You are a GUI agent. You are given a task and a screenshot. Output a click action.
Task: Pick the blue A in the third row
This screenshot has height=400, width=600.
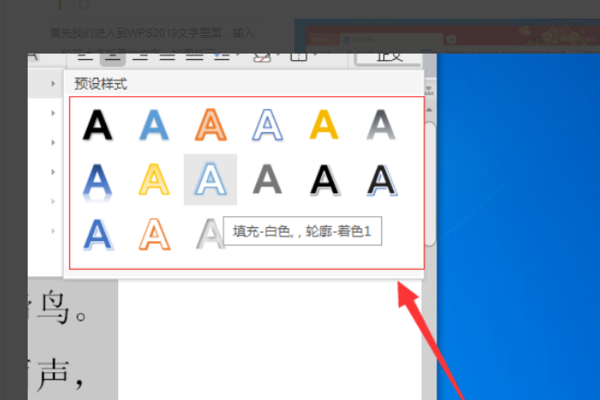click(98, 235)
